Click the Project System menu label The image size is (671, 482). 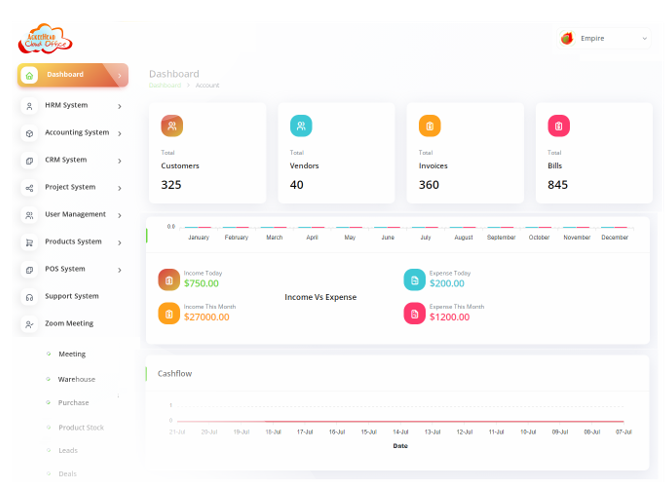[x=70, y=187]
